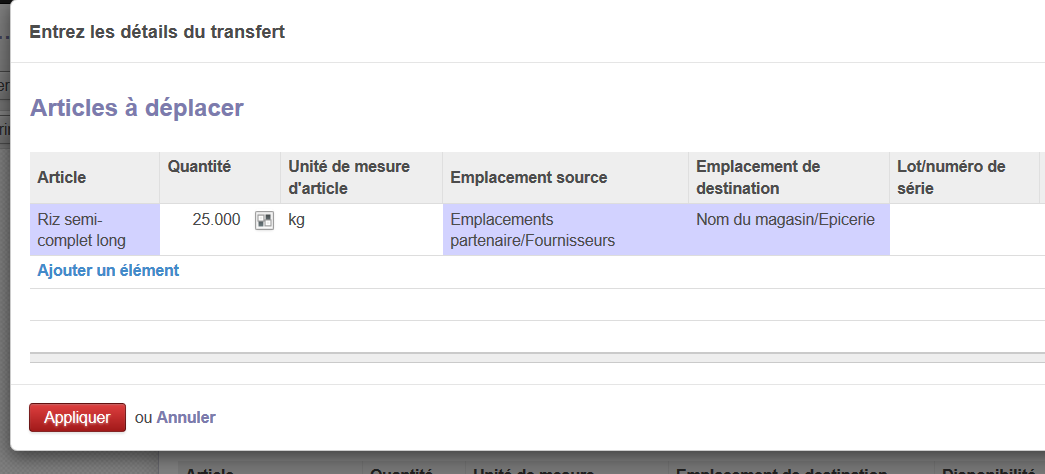Screen dimensions: 1045x474
Task: Click the Articles à déplacer heading
Action: click(x=137, y=108)
